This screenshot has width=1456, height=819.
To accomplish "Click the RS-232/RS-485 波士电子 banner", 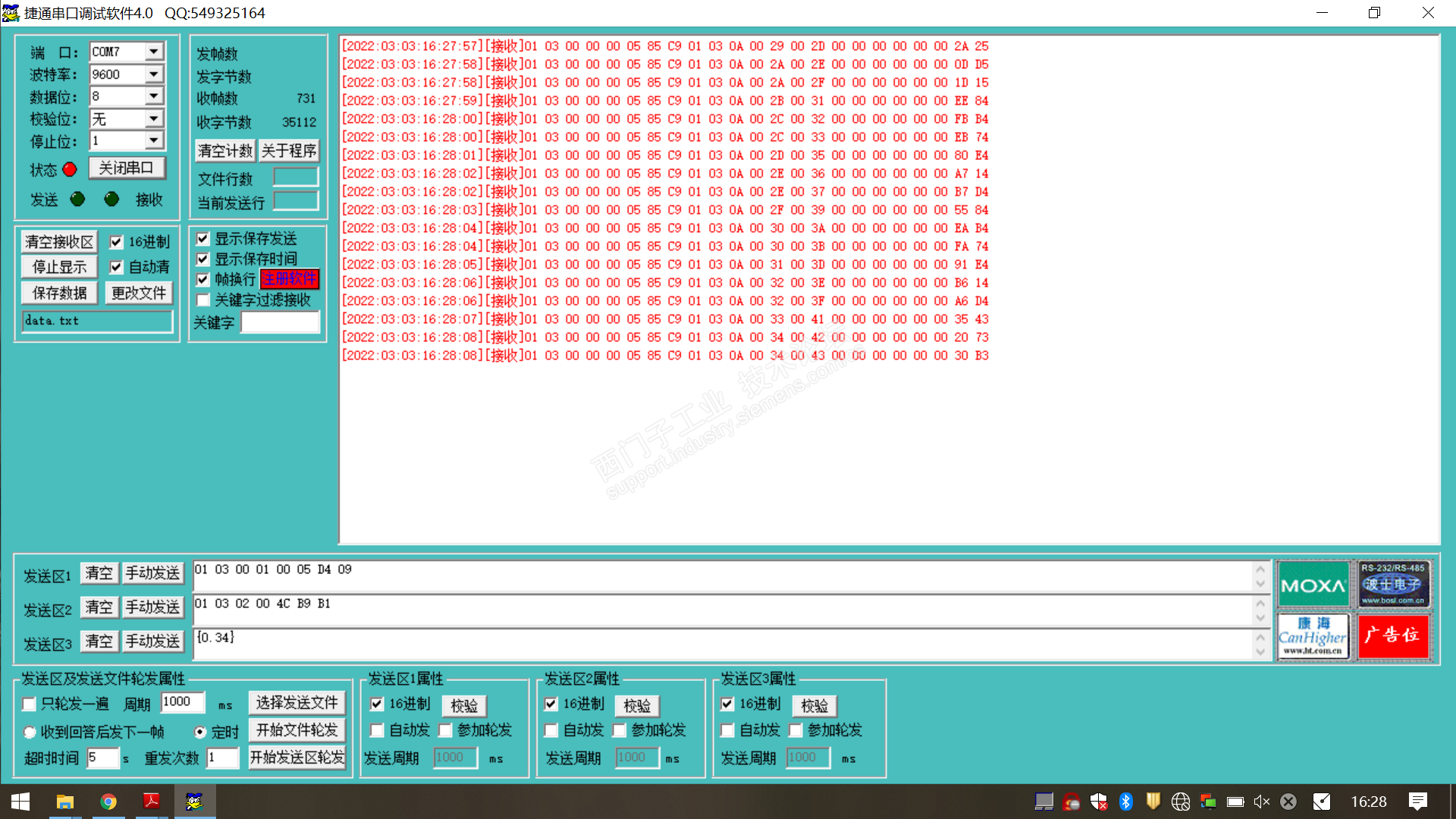I will click(1393, 584).
